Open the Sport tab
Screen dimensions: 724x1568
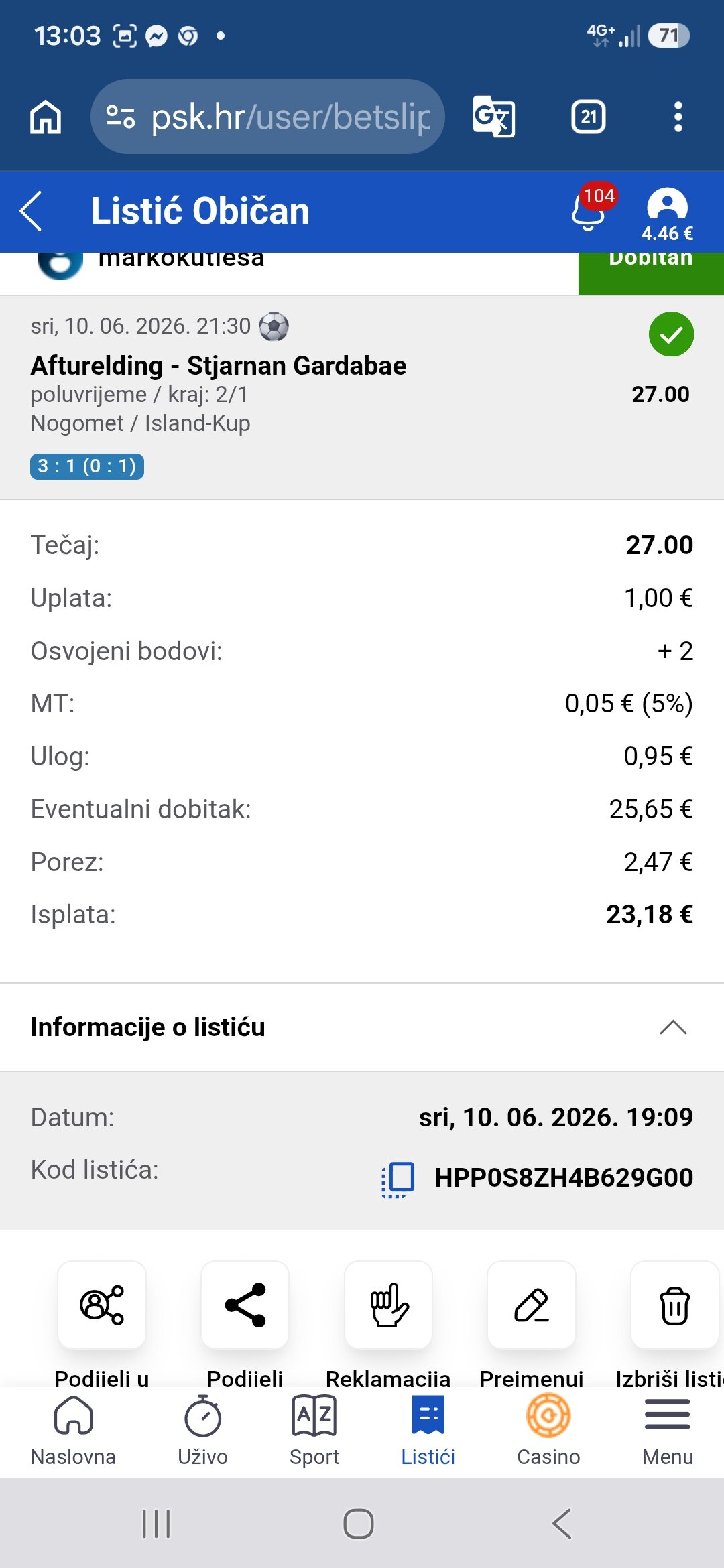[314, 1431]
